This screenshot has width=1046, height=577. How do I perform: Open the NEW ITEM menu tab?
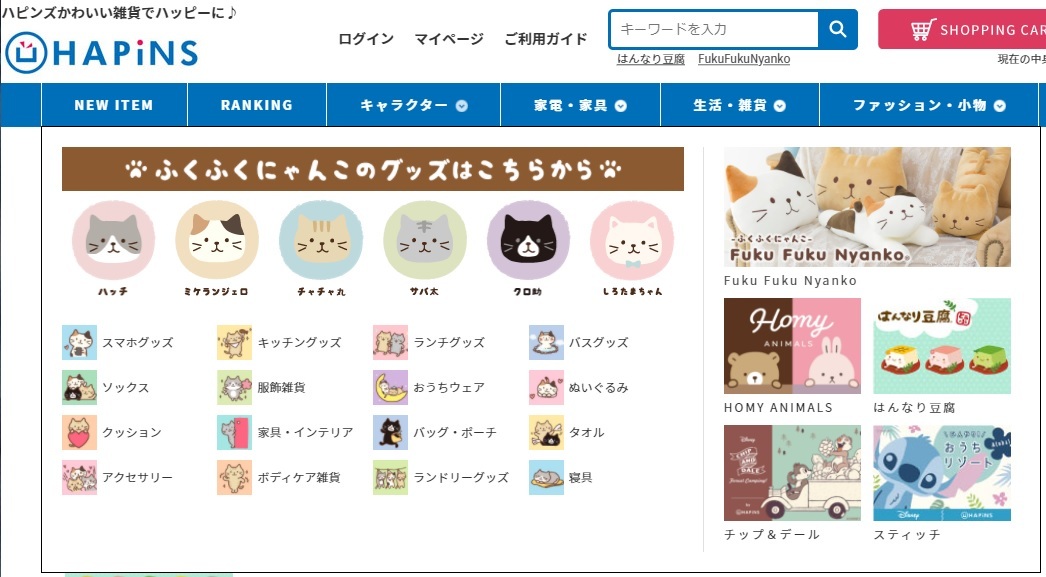click(114, 105)
